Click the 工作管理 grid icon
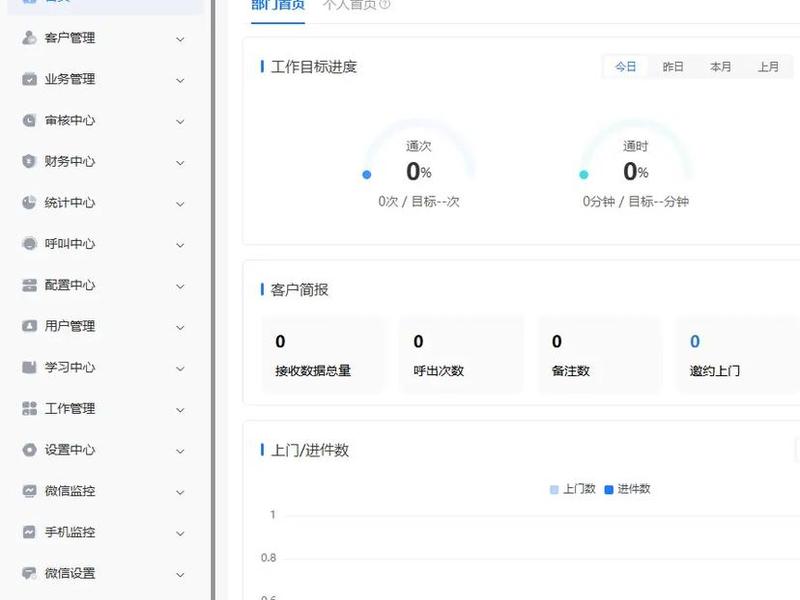The height and width of the screenshot is (600, 800). click(30, 408)
